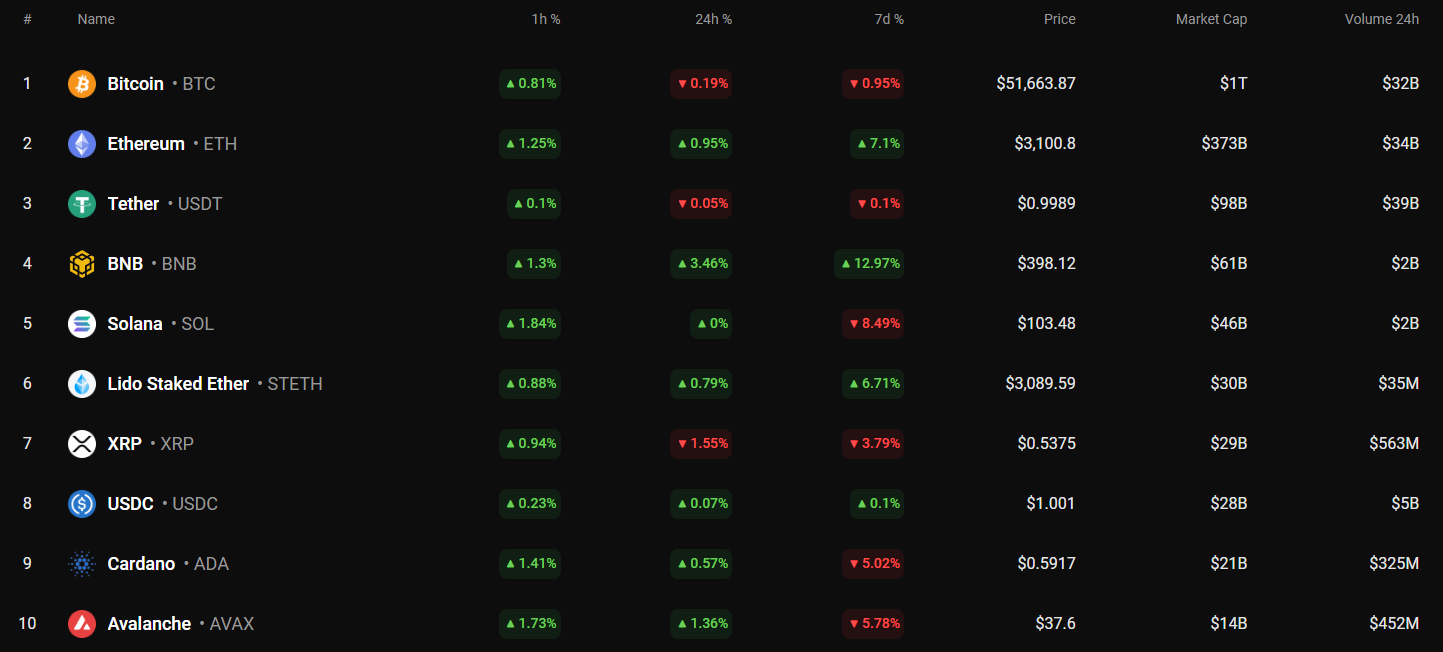Click the Bitcoin coin logo icon
1443x652 pixels.
(x=82, y=84)
